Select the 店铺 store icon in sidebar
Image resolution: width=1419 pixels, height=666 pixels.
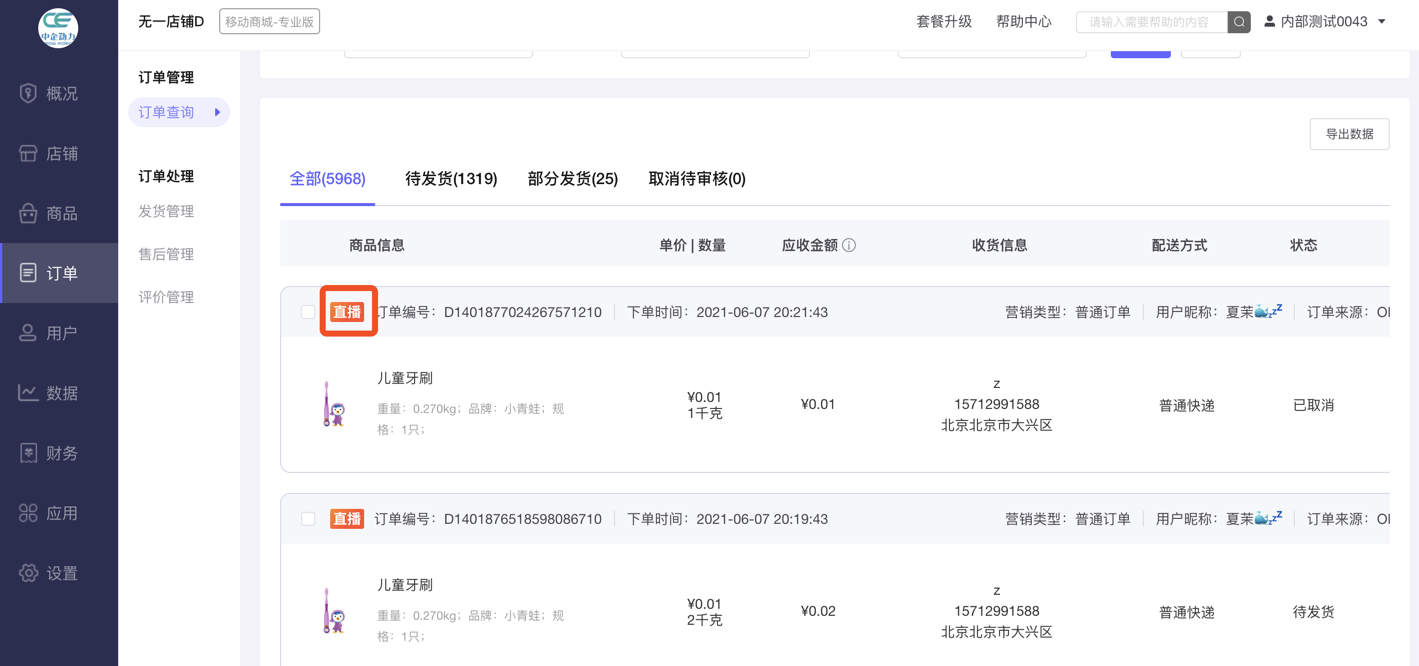pos(28,153)
